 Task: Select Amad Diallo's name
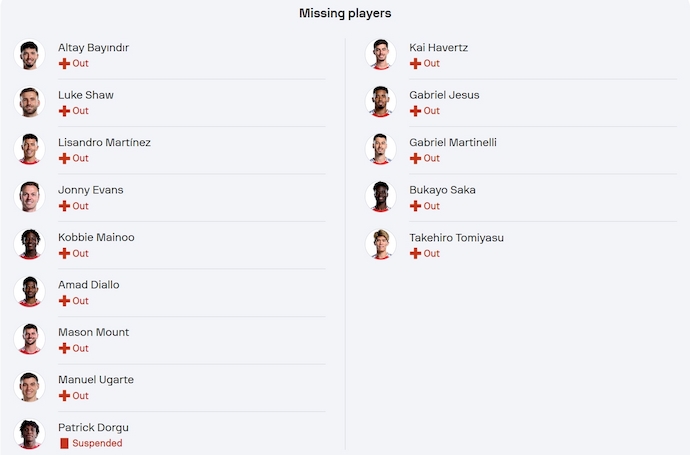(88, 285)
